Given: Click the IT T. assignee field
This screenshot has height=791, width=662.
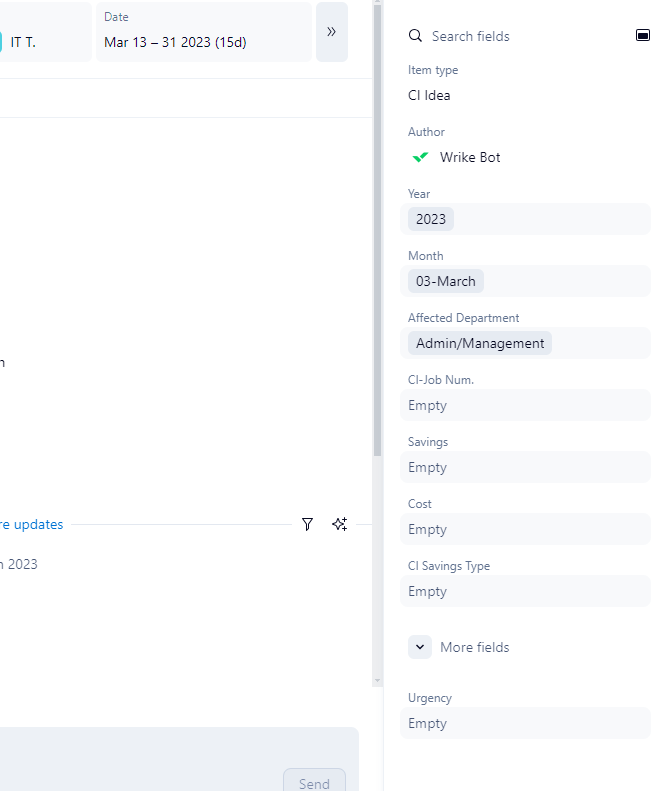Looking at the screenshot, I should click(45, 32).
